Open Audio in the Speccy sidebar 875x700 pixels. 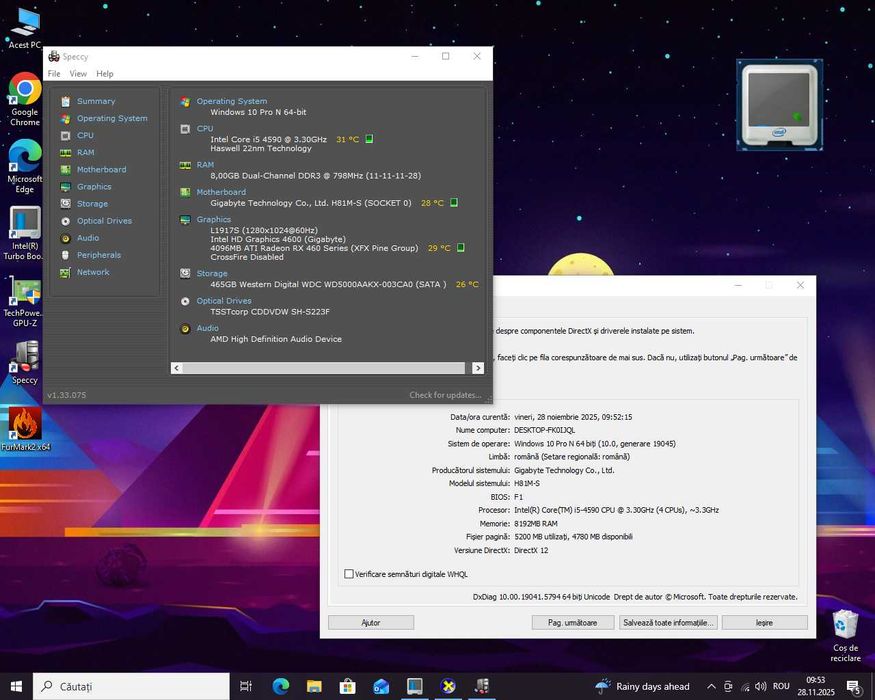pyautogui.click(x=88, y=238)
